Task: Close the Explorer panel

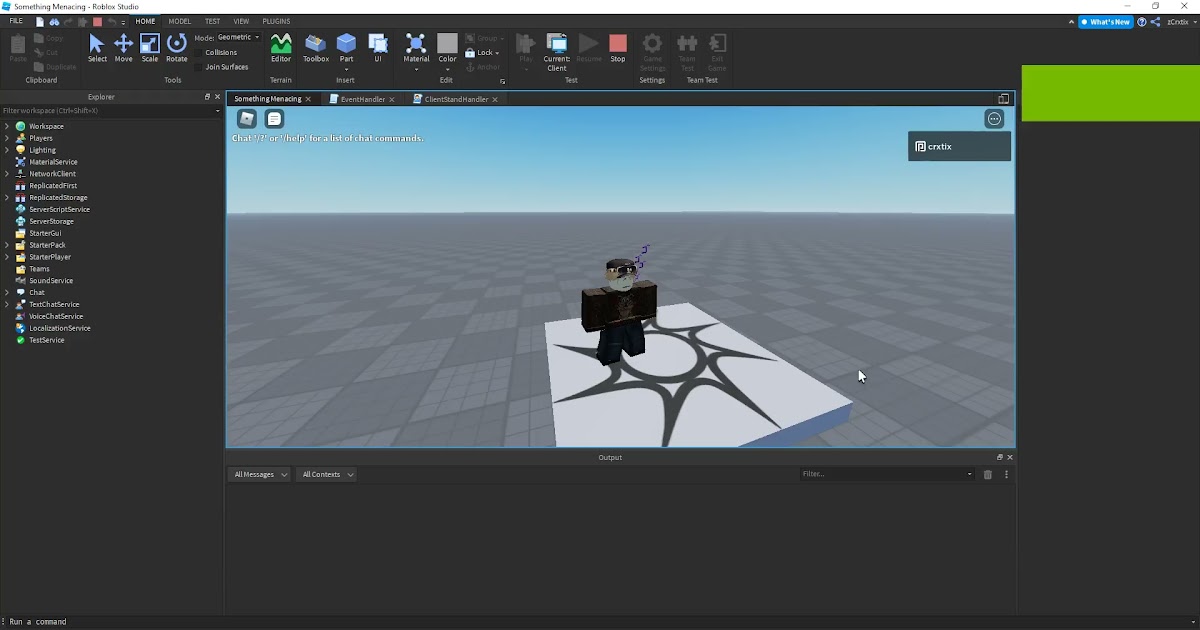Action: click(x=218, y=97)
